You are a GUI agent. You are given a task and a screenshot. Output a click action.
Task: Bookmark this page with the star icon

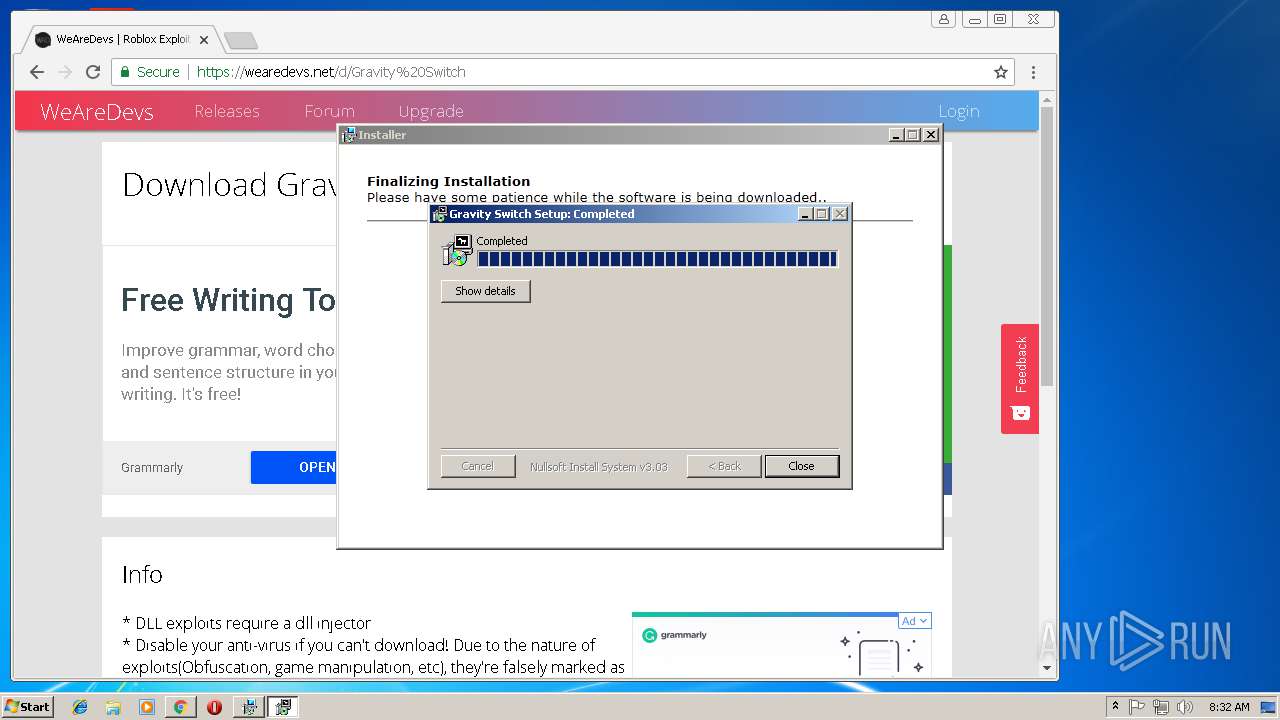[1000, 72]
